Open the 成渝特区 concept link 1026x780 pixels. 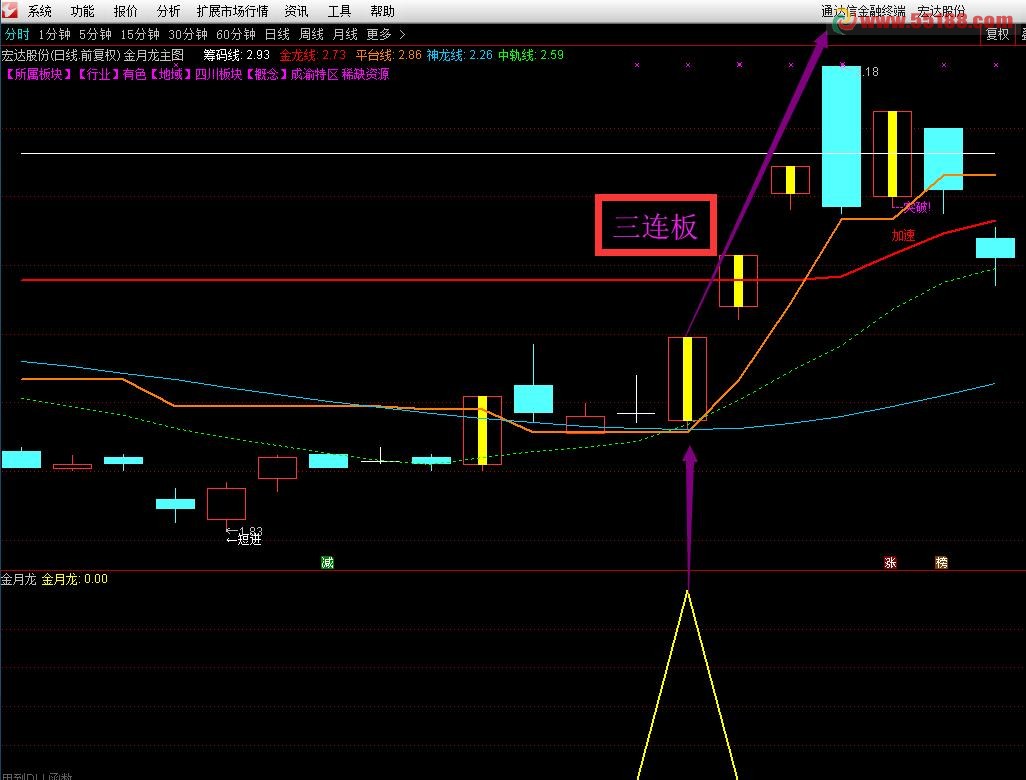pos(314,74)
